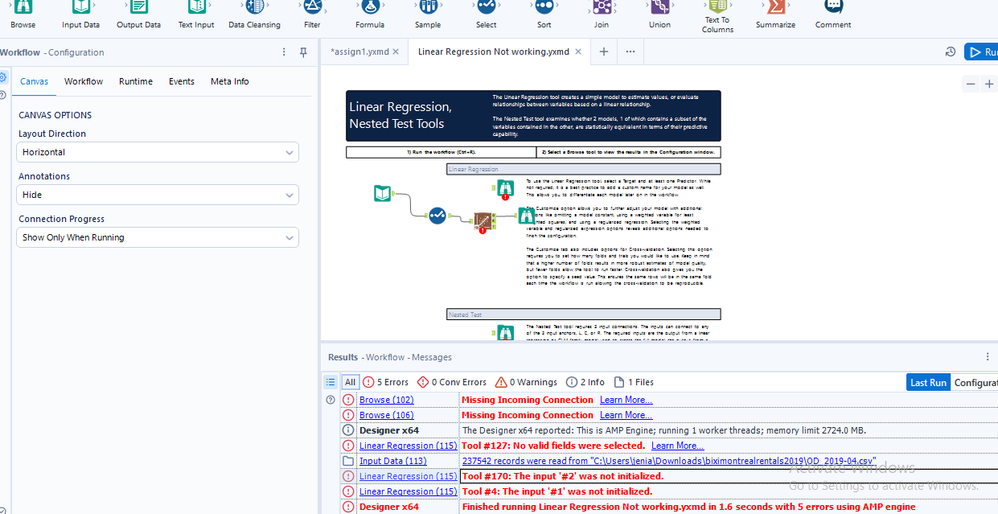Open the Runtime configuration tab
The image size is (998, 514).
(x=136, y=81)
